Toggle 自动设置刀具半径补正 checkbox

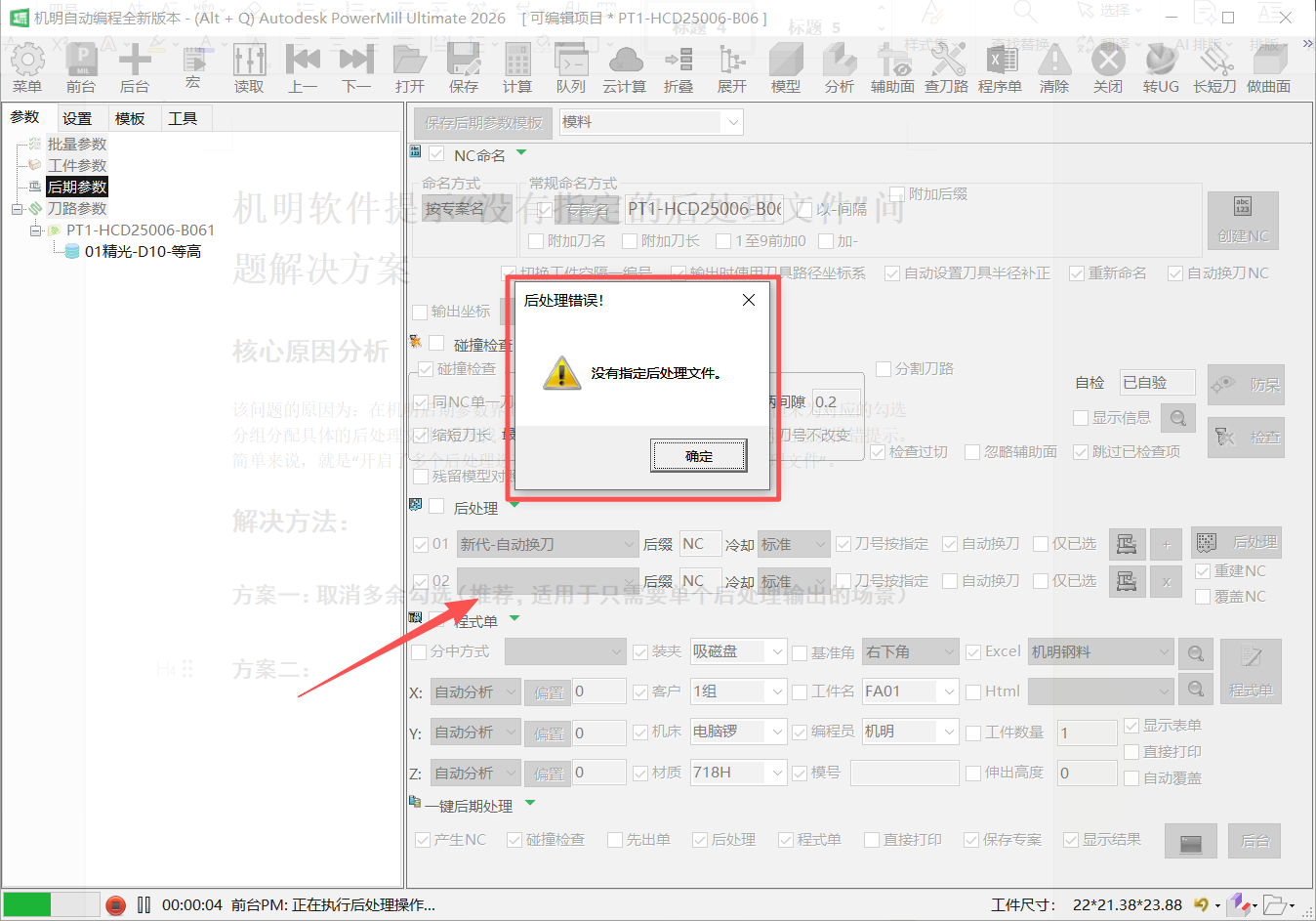pyautogui.click(x=892, y=273)
